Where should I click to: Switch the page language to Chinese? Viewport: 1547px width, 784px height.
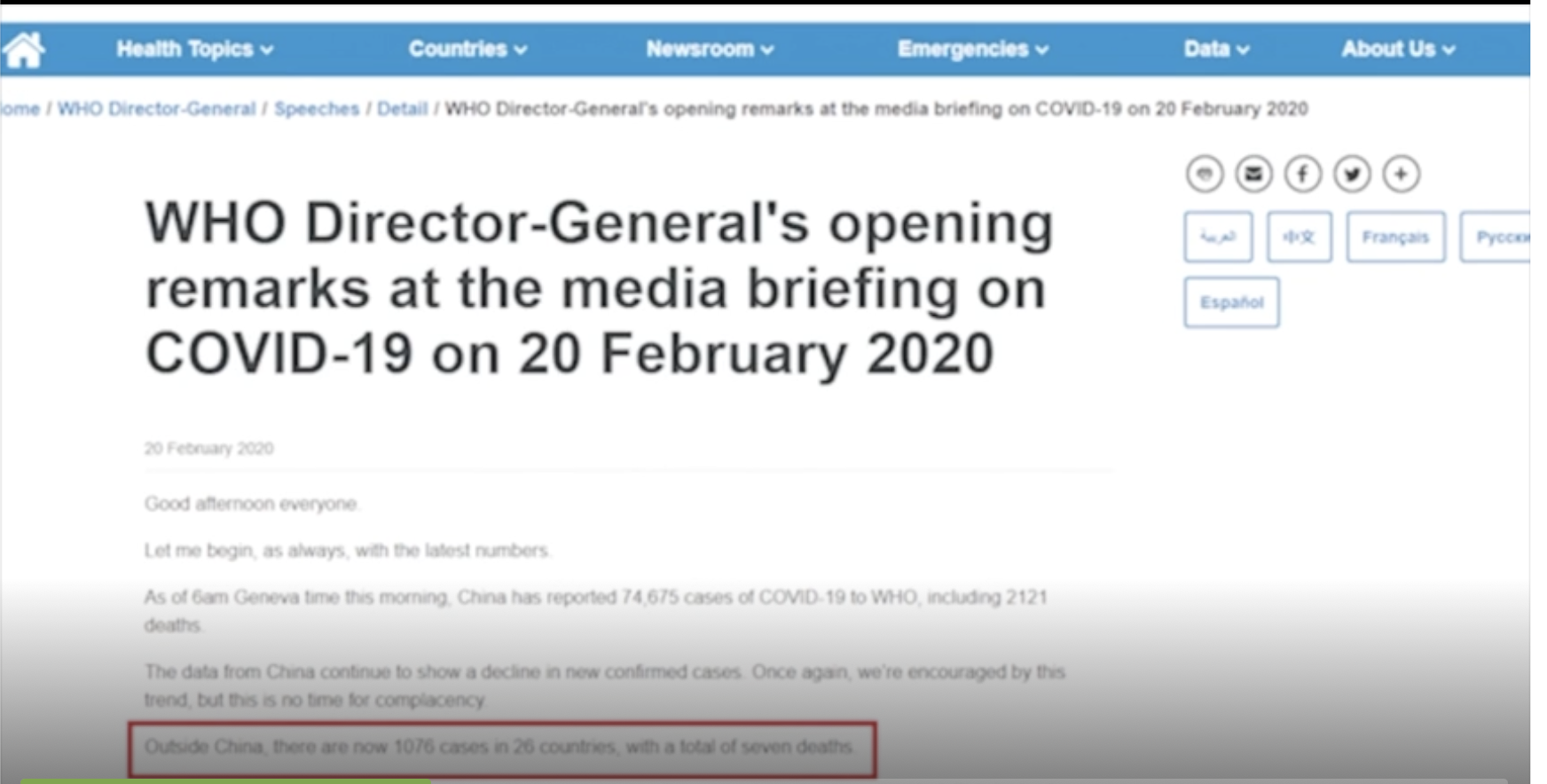[x=1300, y=237]
